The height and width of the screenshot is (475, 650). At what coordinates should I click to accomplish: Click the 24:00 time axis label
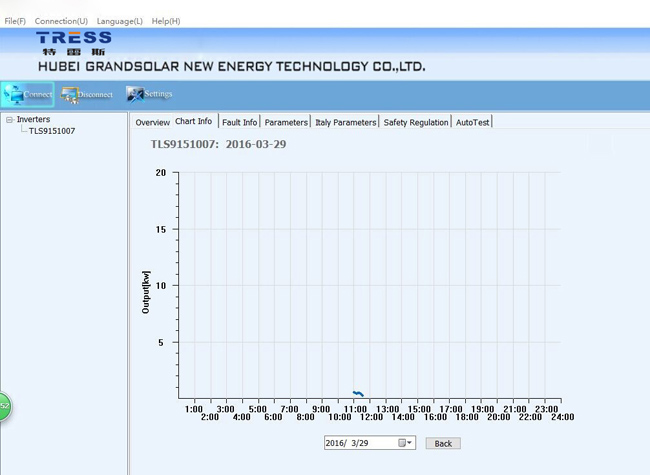pos(563,417)
